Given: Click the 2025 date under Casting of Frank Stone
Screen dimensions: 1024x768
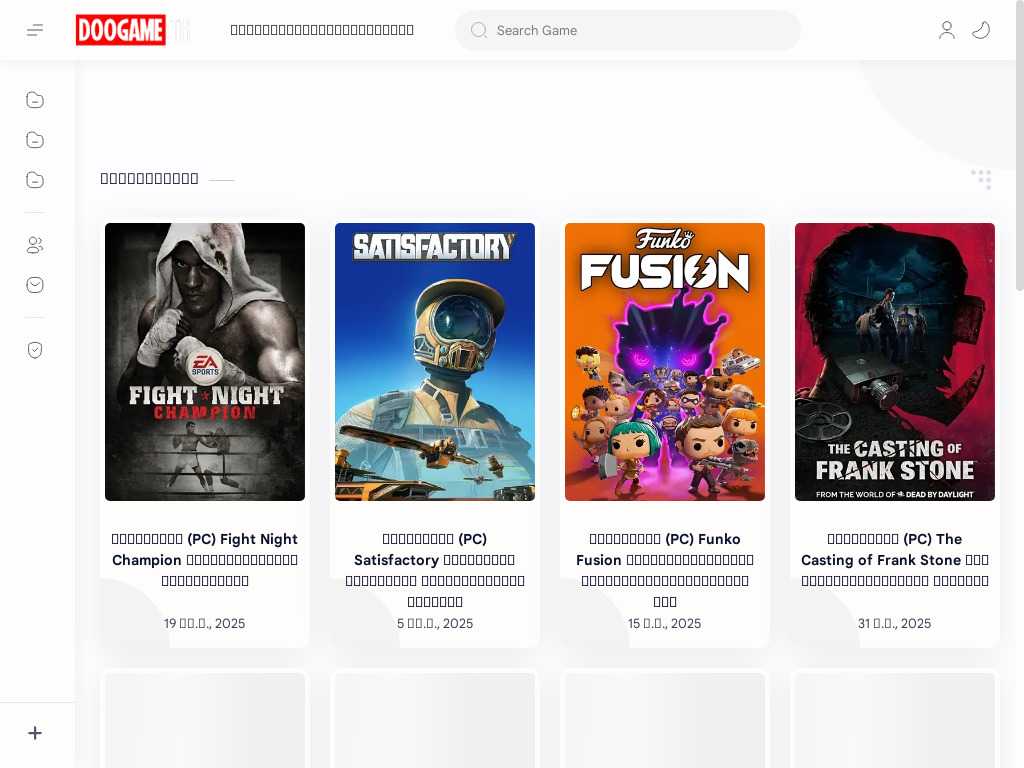Looking at the screenshot, I should 895,624.
